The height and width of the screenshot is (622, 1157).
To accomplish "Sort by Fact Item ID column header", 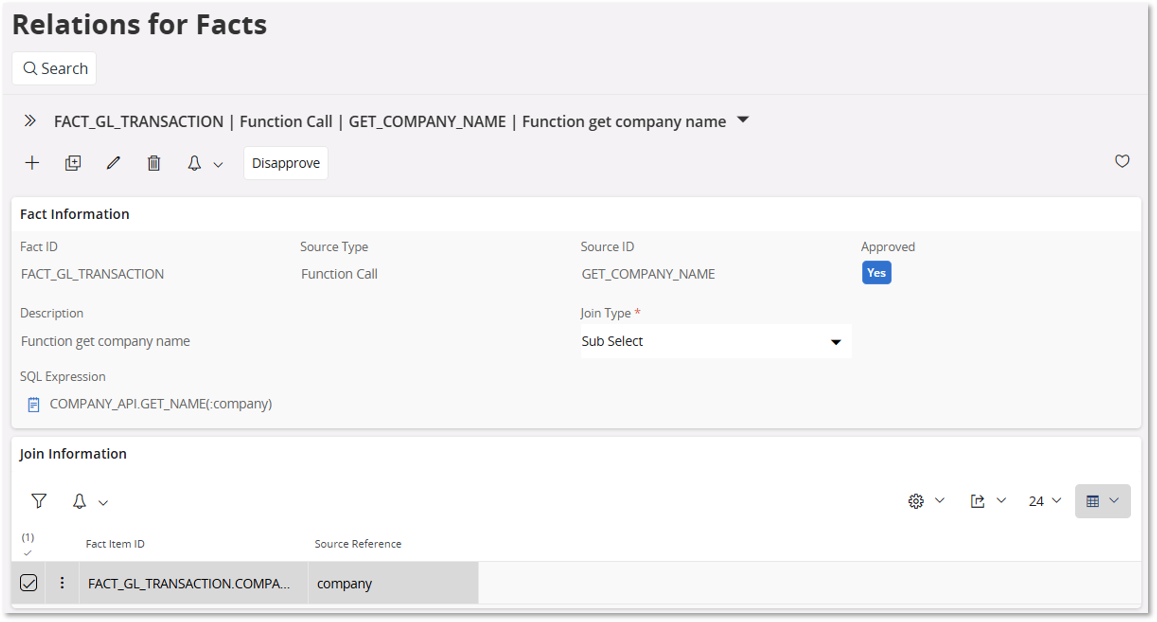I will coord(115,544).
